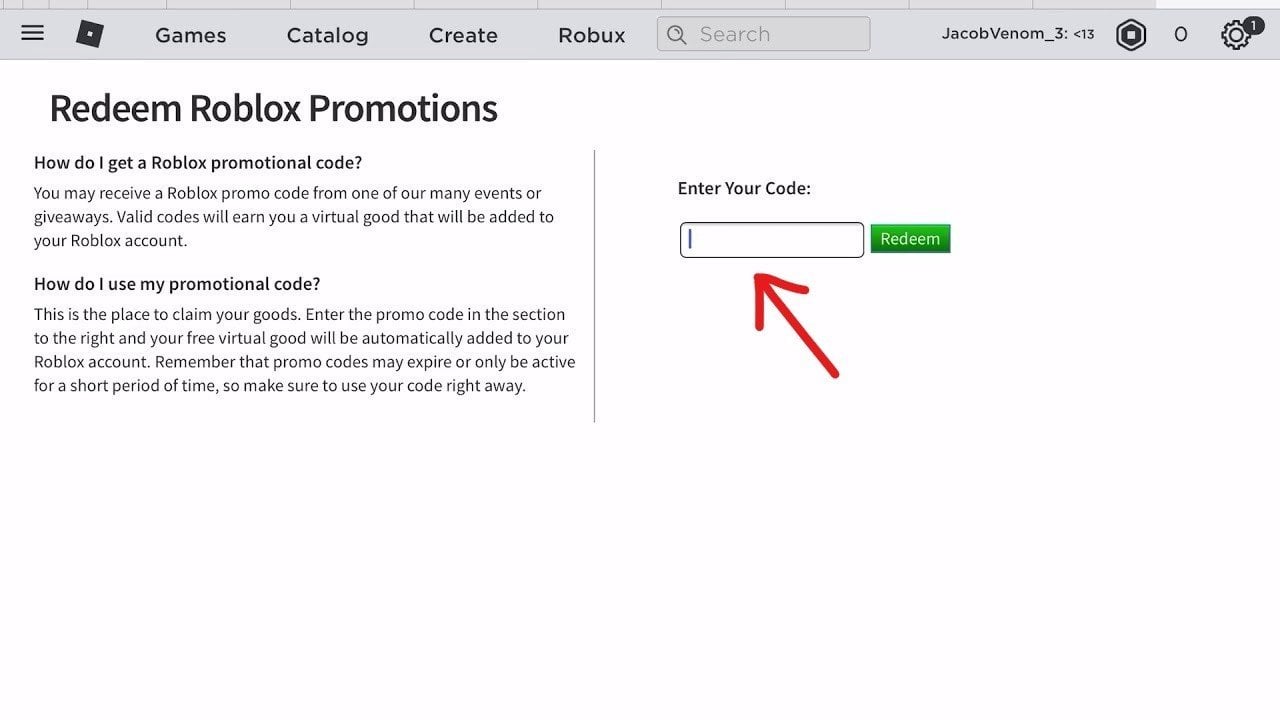The image size is (1280, 720).
Task: Open the hamburger navigation menu
Action: pyautogui.click(x=32, y=33)
